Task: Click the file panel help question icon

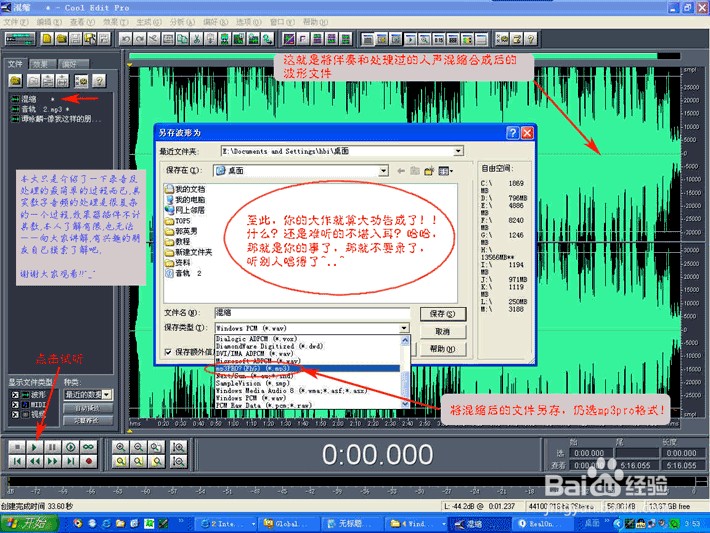Action: [x=99, y=81]
